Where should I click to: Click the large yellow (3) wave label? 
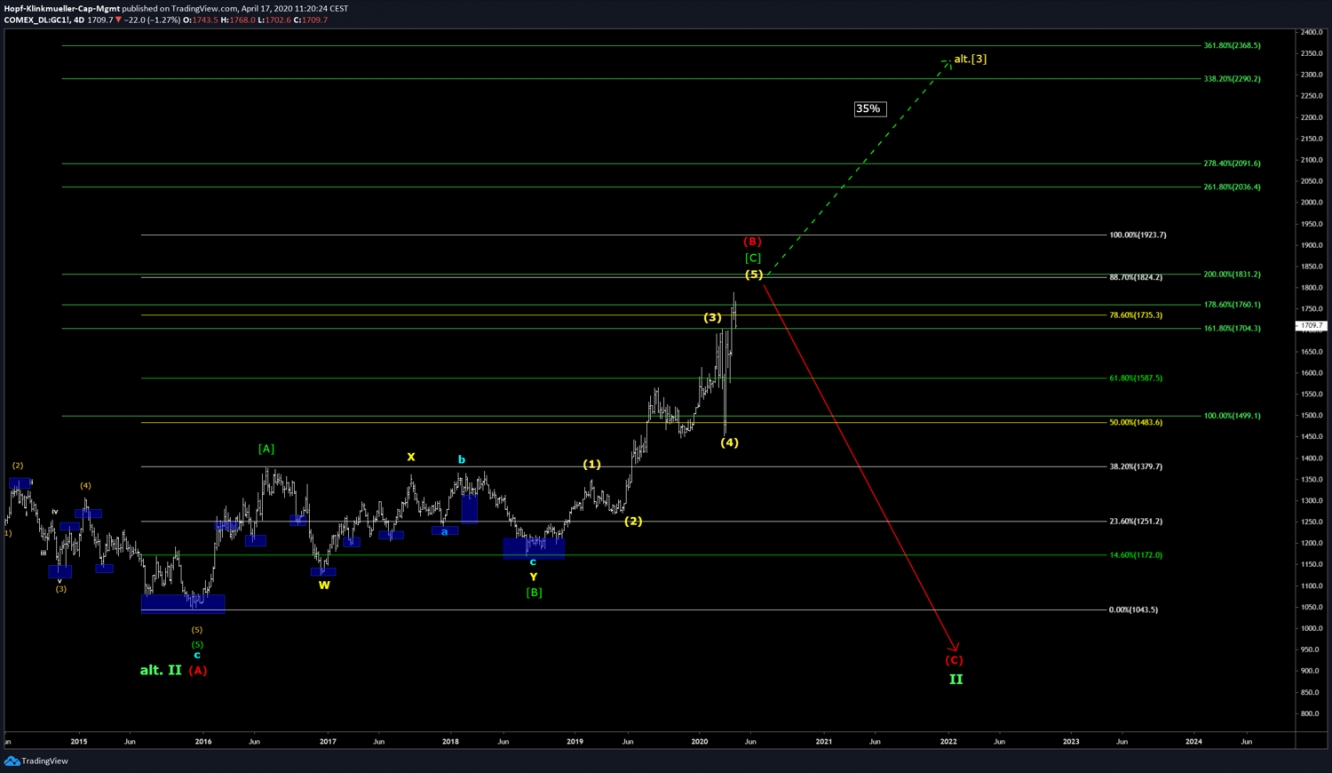pos(712,317)
